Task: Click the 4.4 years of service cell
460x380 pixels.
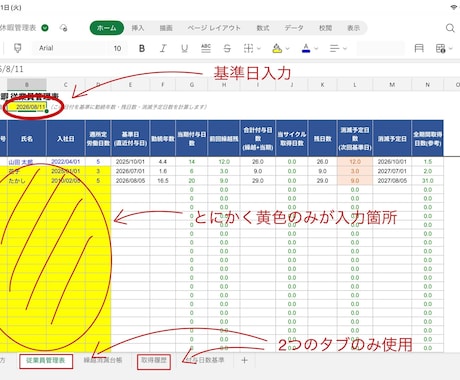Action: [x=163, y=162]
